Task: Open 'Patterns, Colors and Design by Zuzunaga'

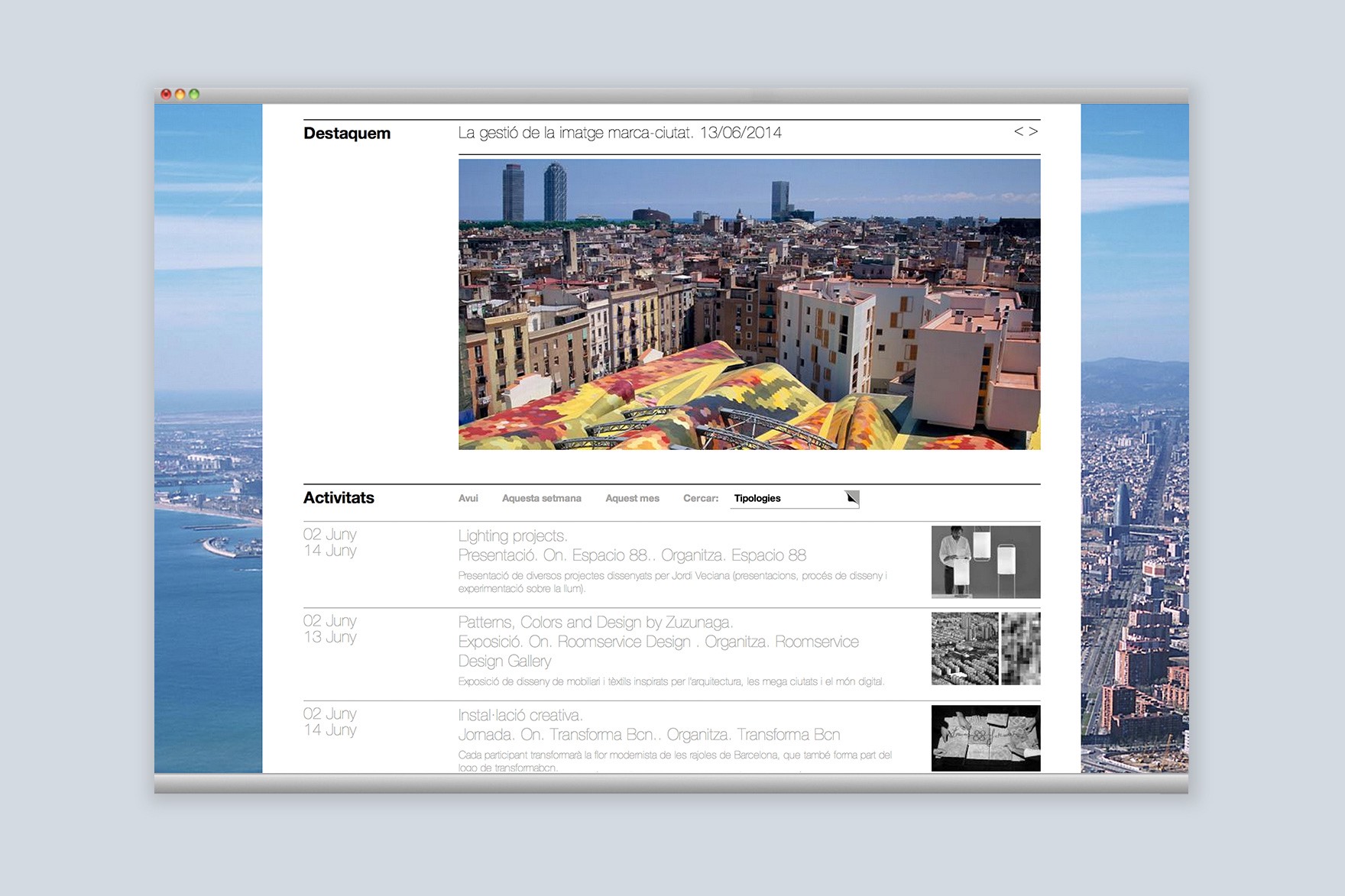Action: coord(595,623)
